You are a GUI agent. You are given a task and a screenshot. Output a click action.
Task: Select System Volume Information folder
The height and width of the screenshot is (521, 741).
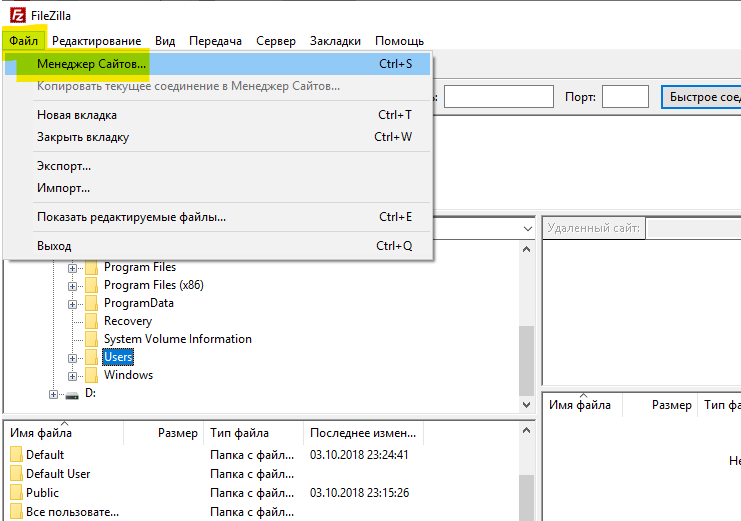point(177,339)
